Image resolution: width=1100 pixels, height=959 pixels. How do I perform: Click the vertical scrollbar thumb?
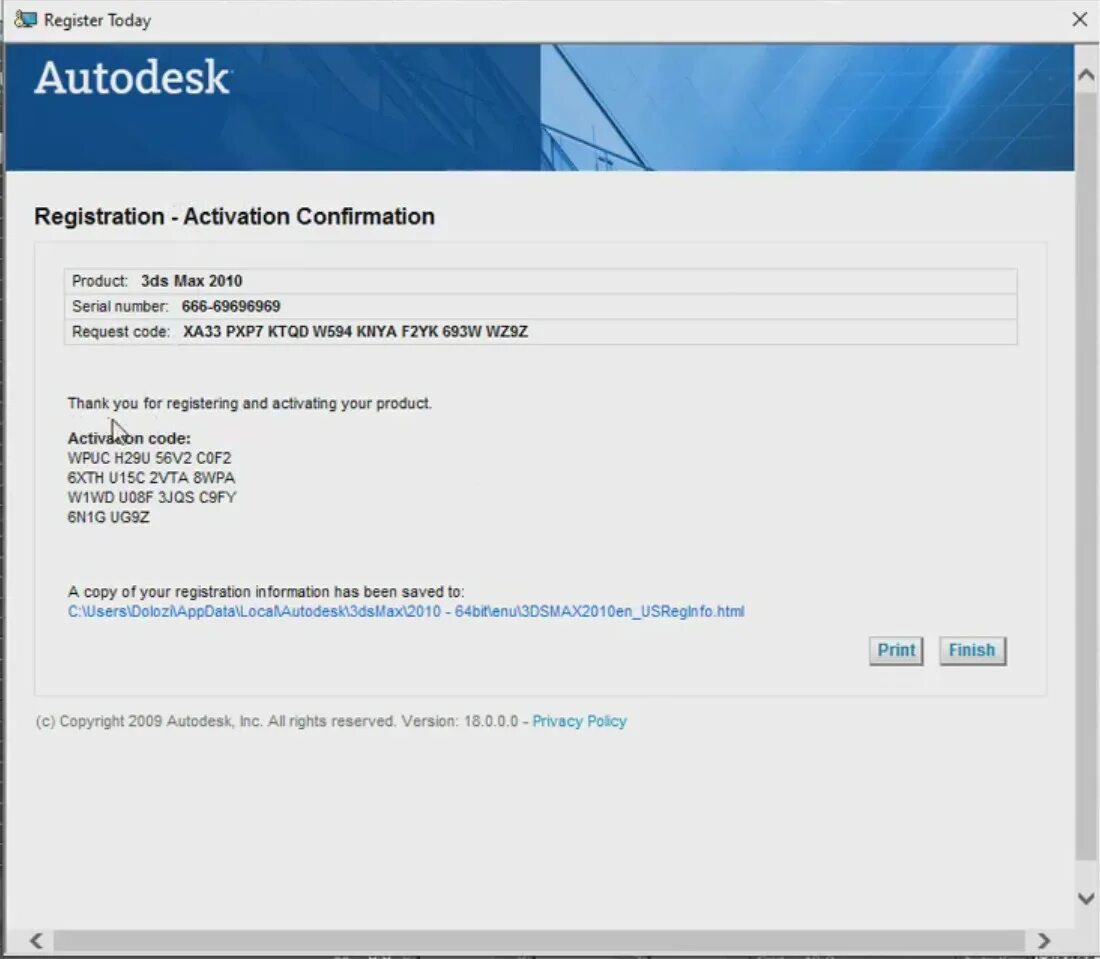pyautogui.click(x=1086, y=474)
